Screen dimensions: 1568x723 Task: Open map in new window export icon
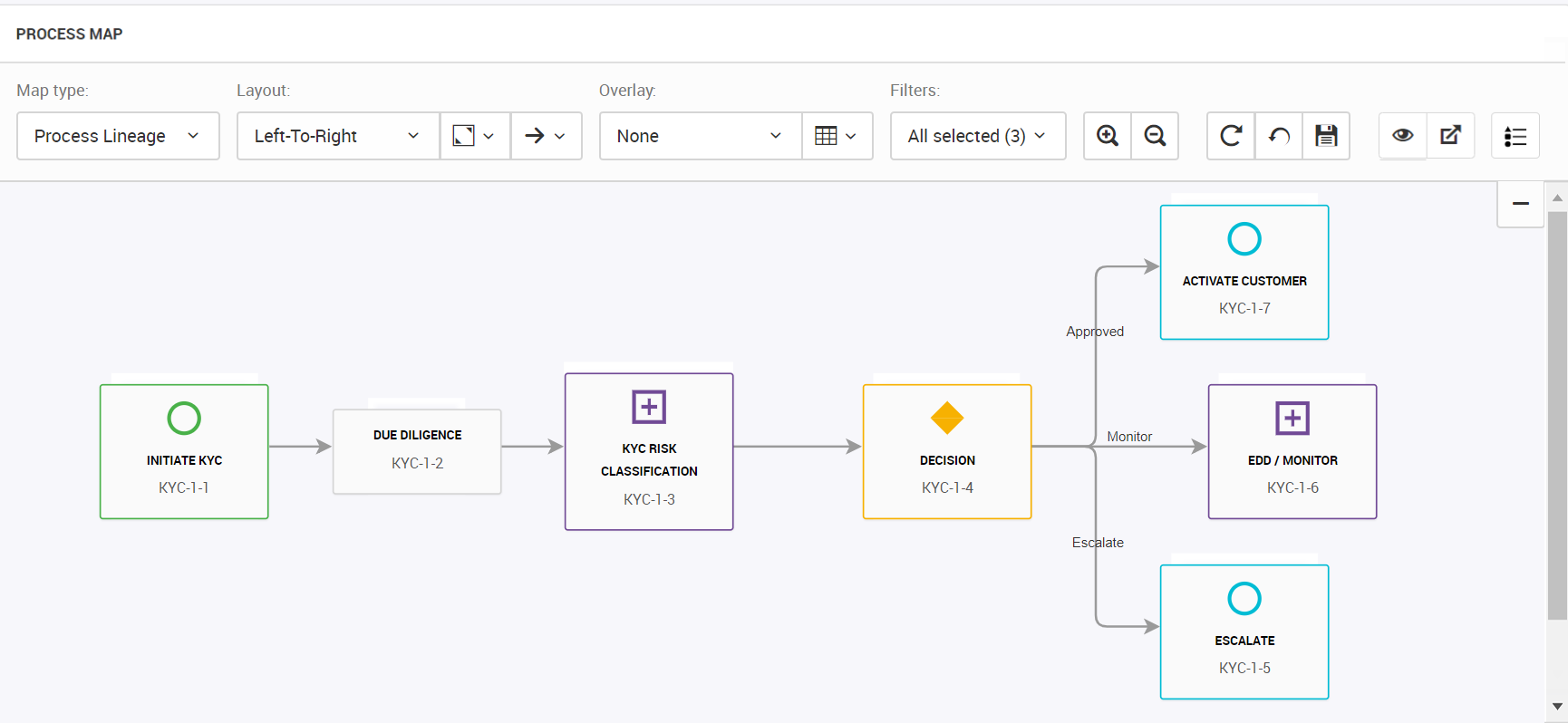coord(1451,136)
